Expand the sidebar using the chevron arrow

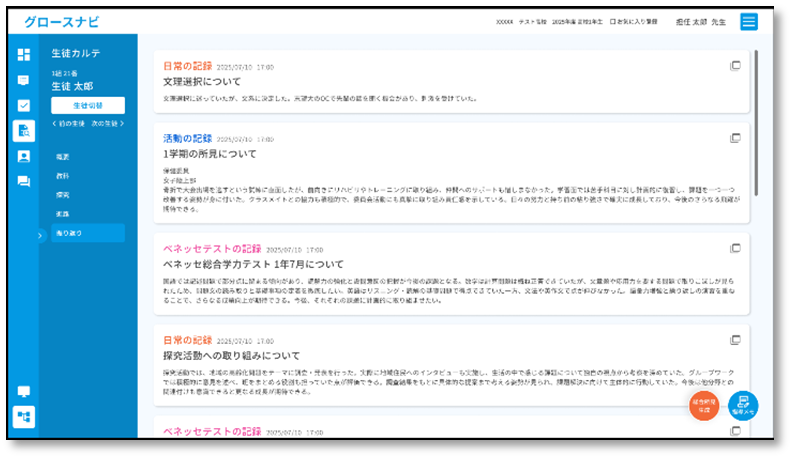click(41, 236)
